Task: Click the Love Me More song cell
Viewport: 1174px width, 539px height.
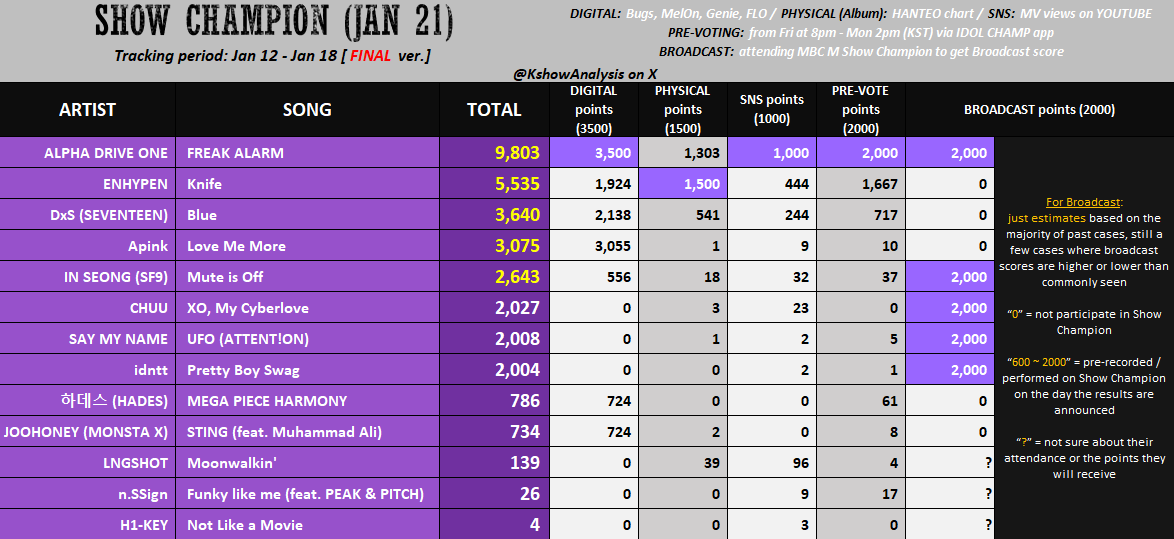Action: [308, 246]
